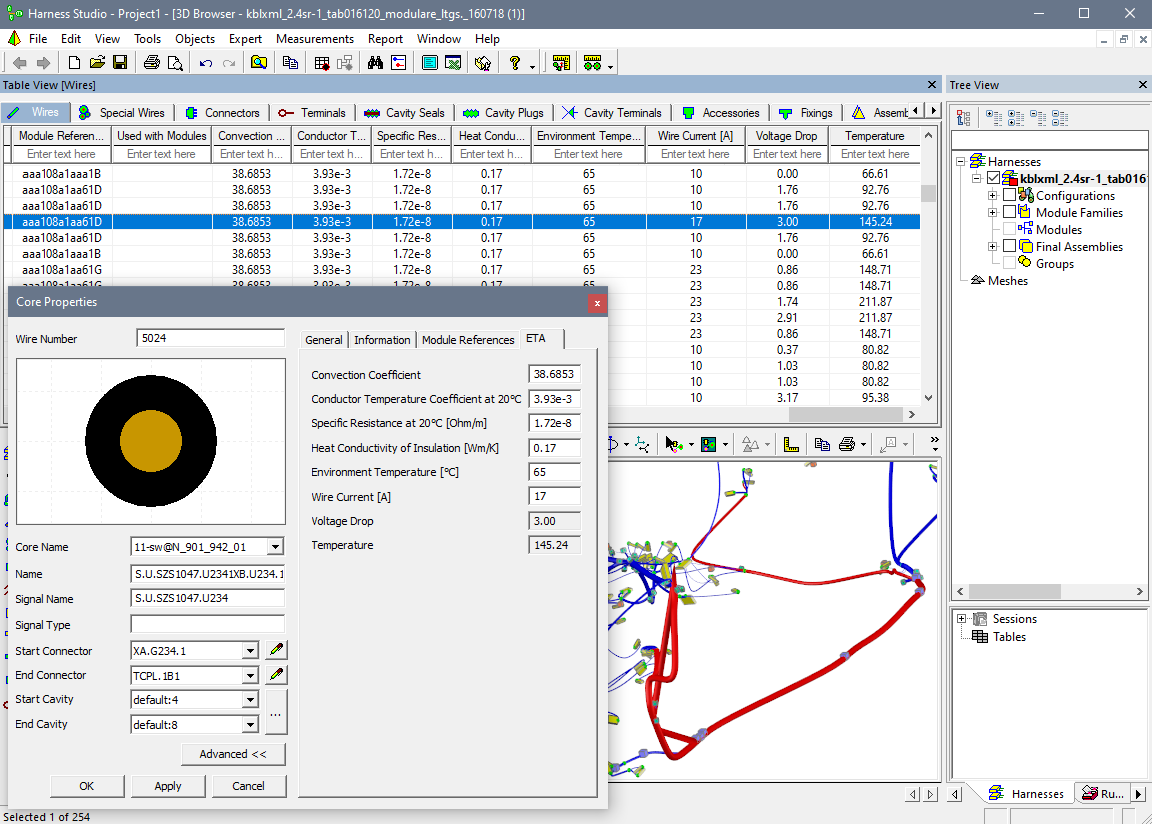
Task: Click the Save floppy disk icon
Action: (120, 63)
